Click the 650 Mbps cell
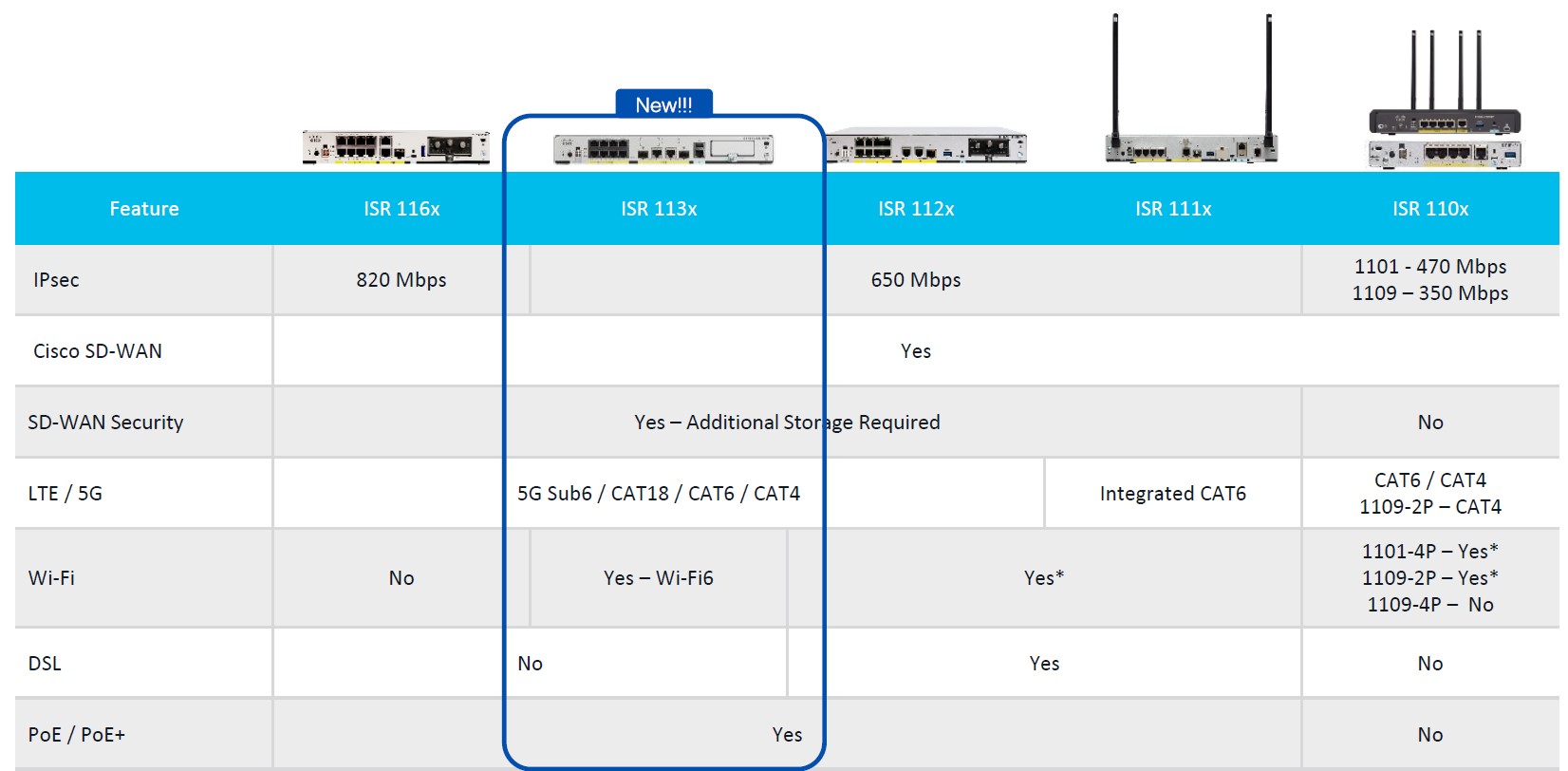The width and height of the screenshot is (1568, 771). point(916,280)
